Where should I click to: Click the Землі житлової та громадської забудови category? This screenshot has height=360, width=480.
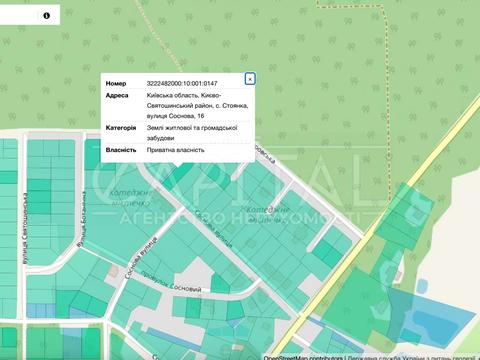pos(192,133)
